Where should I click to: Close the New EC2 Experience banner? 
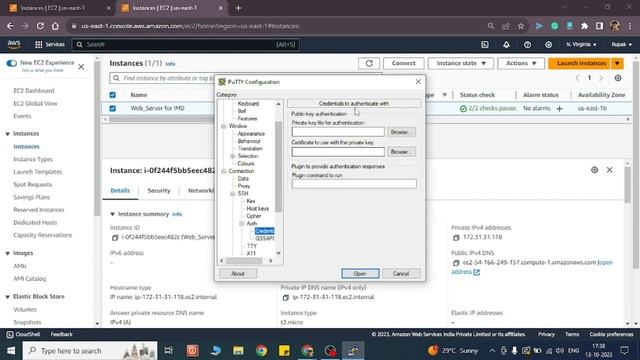click(x=81, y=67)
